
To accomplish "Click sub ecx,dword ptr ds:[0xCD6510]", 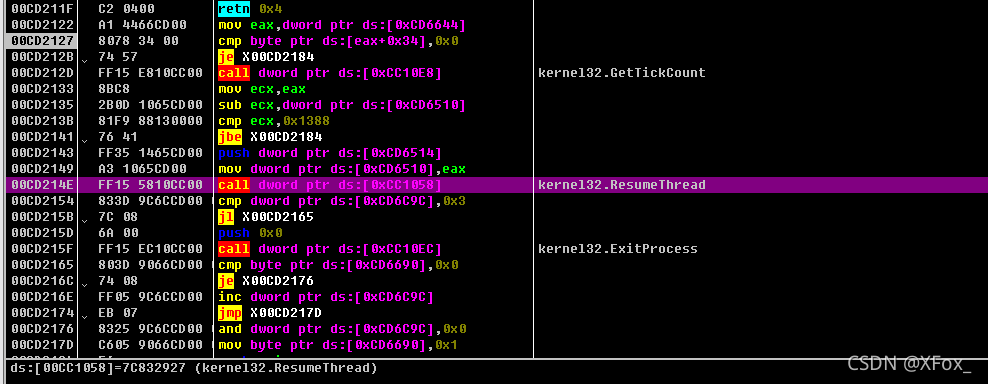I will point(342,105).
